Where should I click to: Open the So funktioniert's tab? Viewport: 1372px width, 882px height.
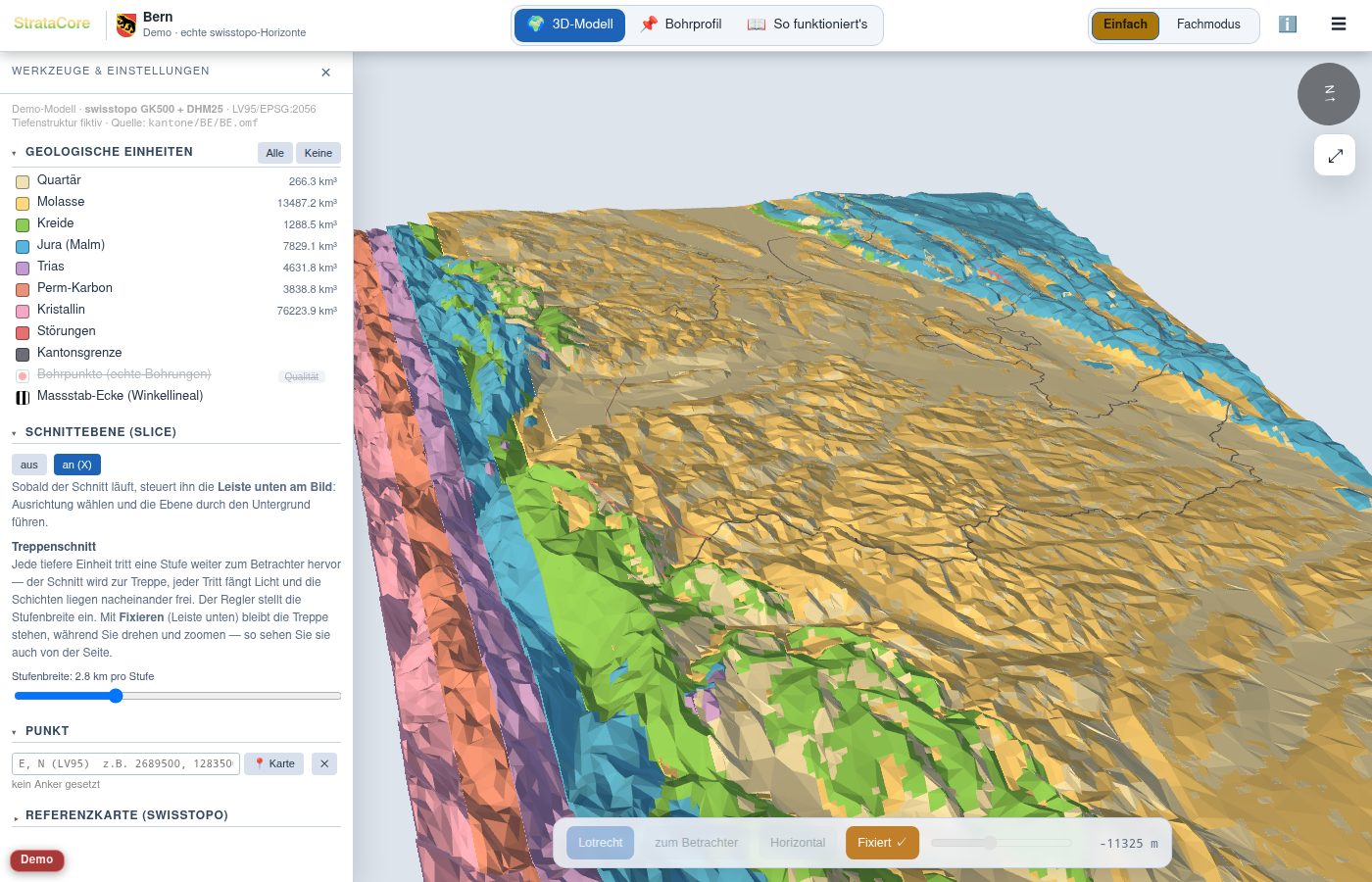point(808,24)
